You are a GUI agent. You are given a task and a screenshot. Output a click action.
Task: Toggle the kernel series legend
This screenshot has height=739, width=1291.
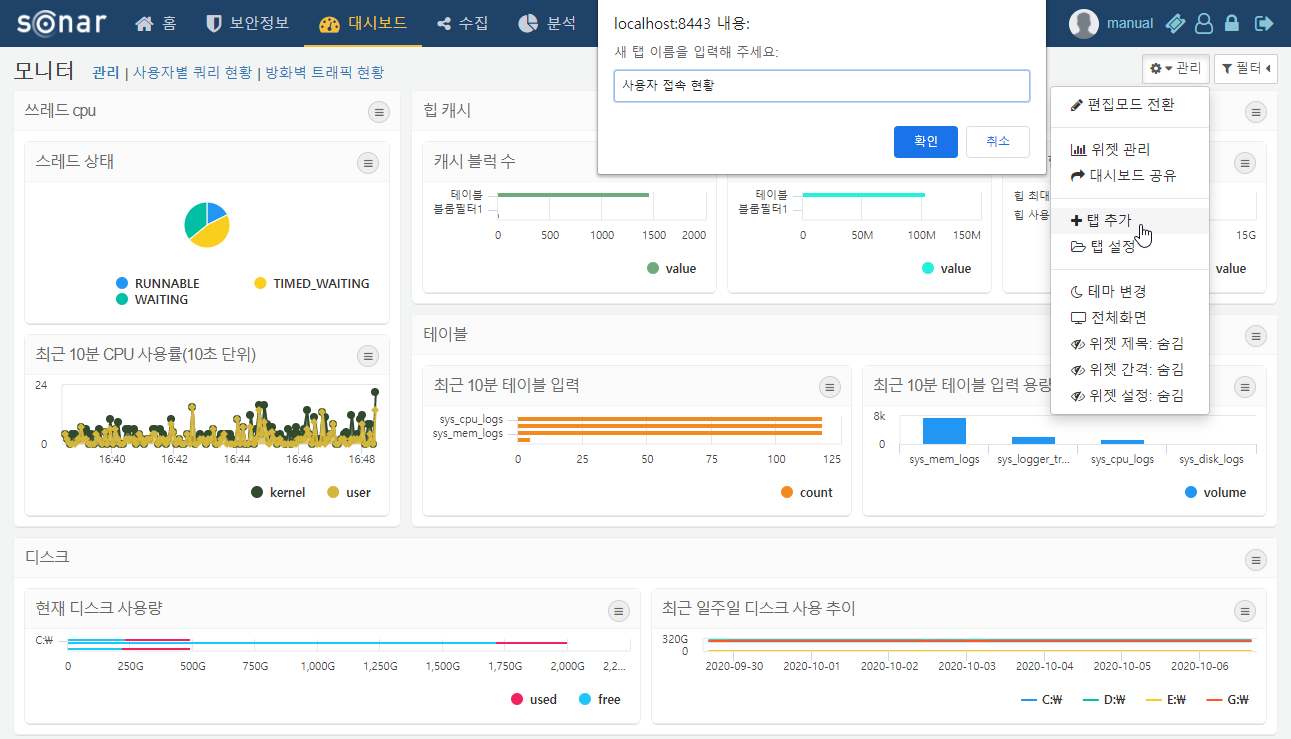tap(279, 492)
